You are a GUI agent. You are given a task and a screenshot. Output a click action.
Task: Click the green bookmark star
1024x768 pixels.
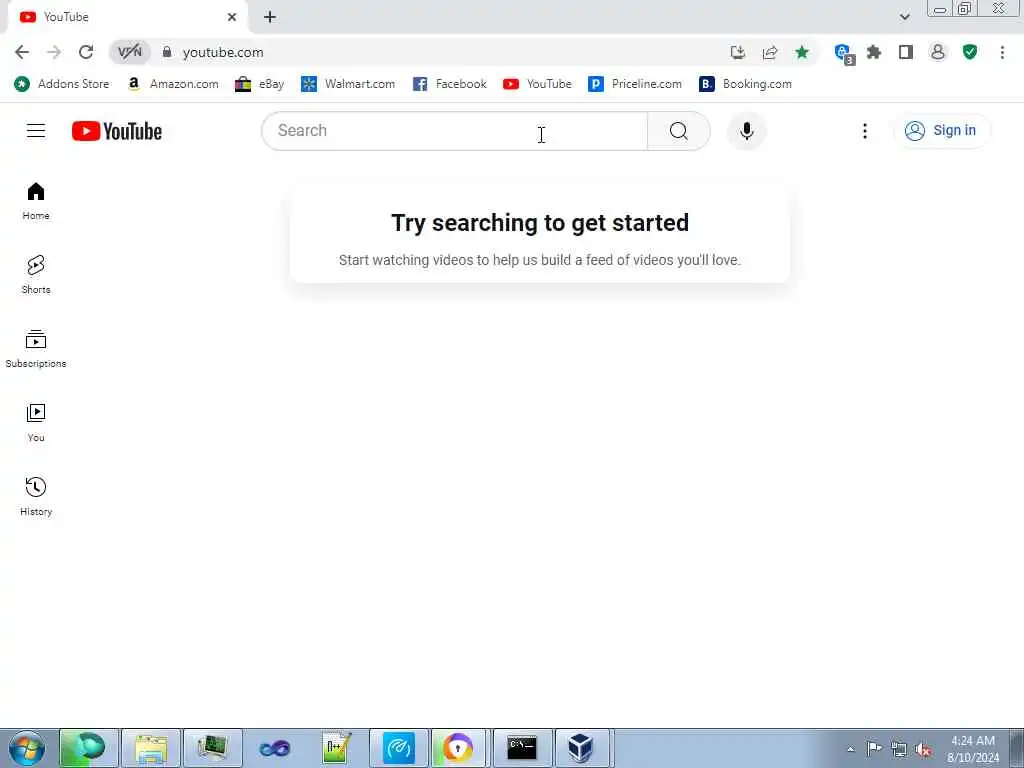point(802,52)
